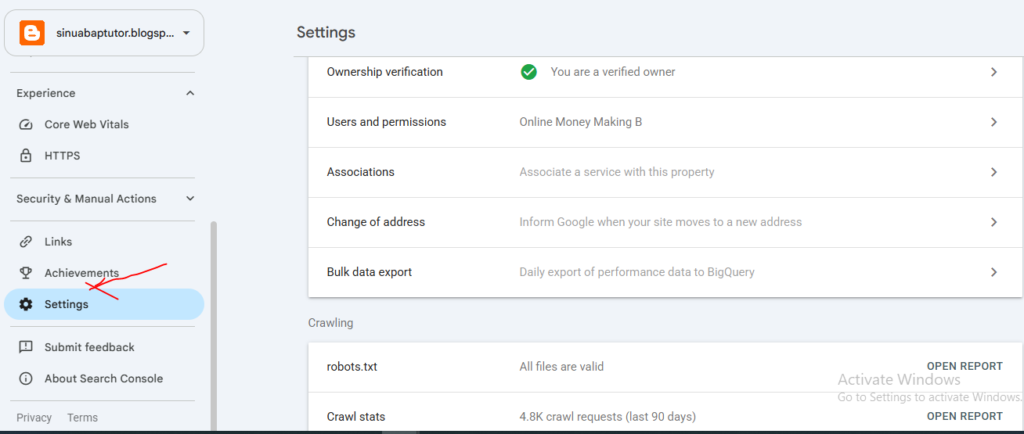Click the Settings gear icon
This screenshot has height=434, width=1024.
click(x=26, y=304)
